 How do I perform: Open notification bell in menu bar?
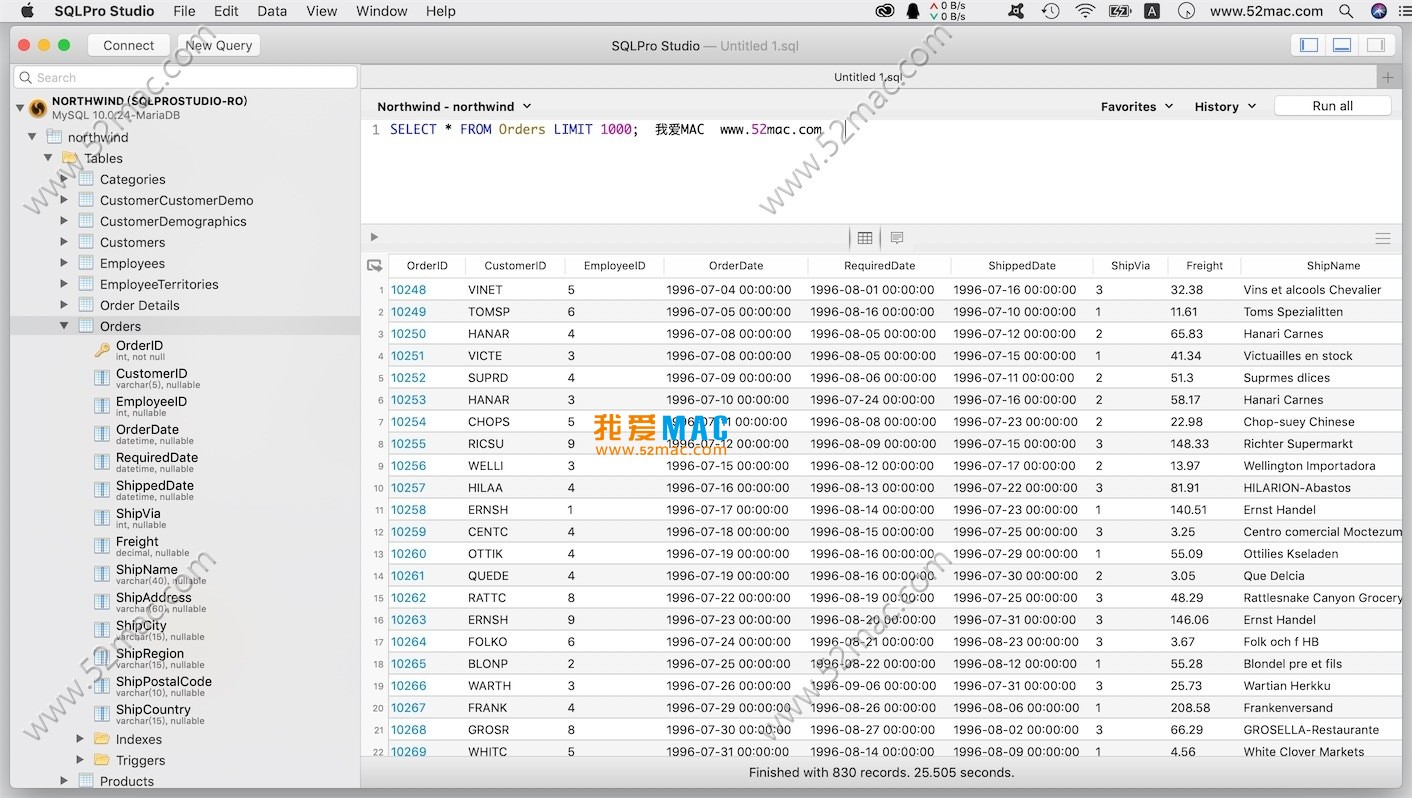tap(913, 11)
